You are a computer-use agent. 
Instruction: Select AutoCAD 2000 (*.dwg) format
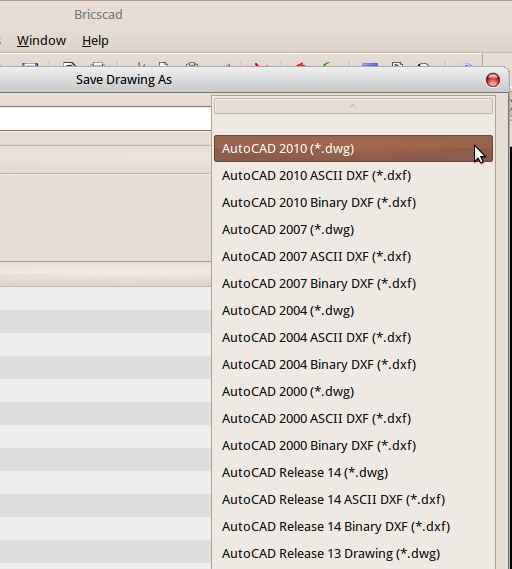click(x=353, y=392)
